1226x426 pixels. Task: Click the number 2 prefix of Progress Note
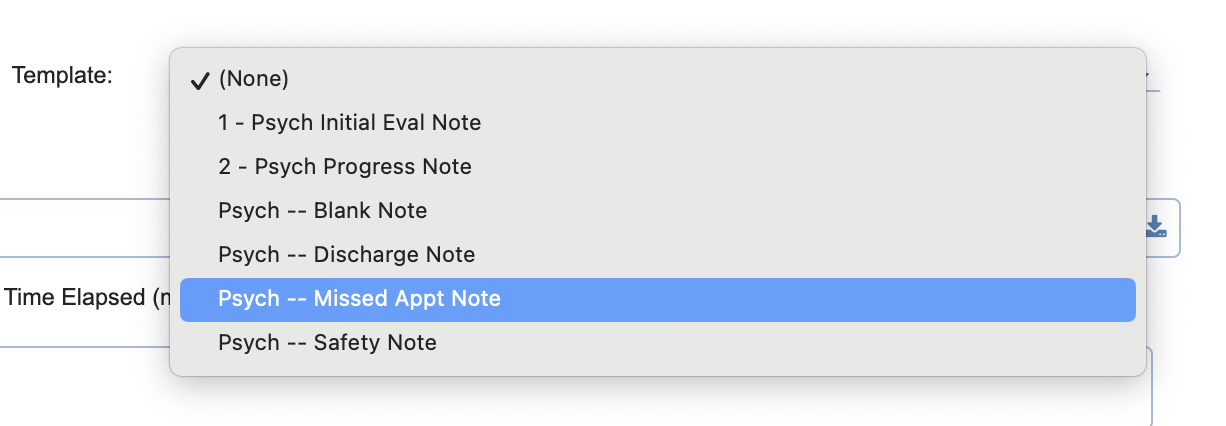224,167
